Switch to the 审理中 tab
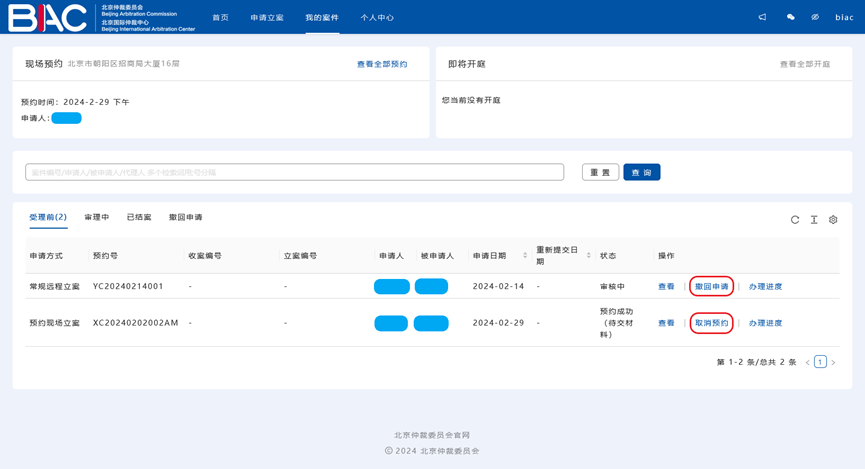Viewport: 865px width, 469px height. point(97,217)
